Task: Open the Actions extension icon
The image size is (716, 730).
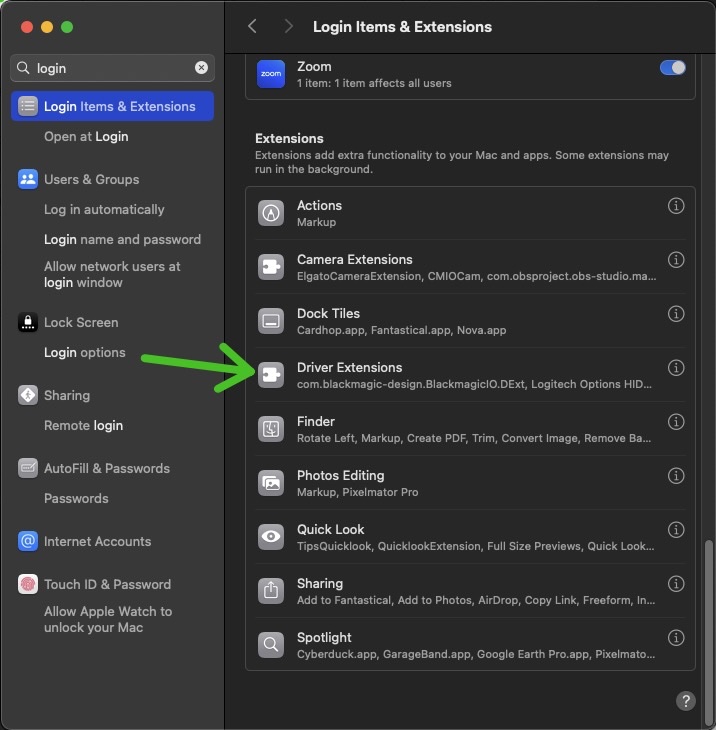Action: [271, 213]
